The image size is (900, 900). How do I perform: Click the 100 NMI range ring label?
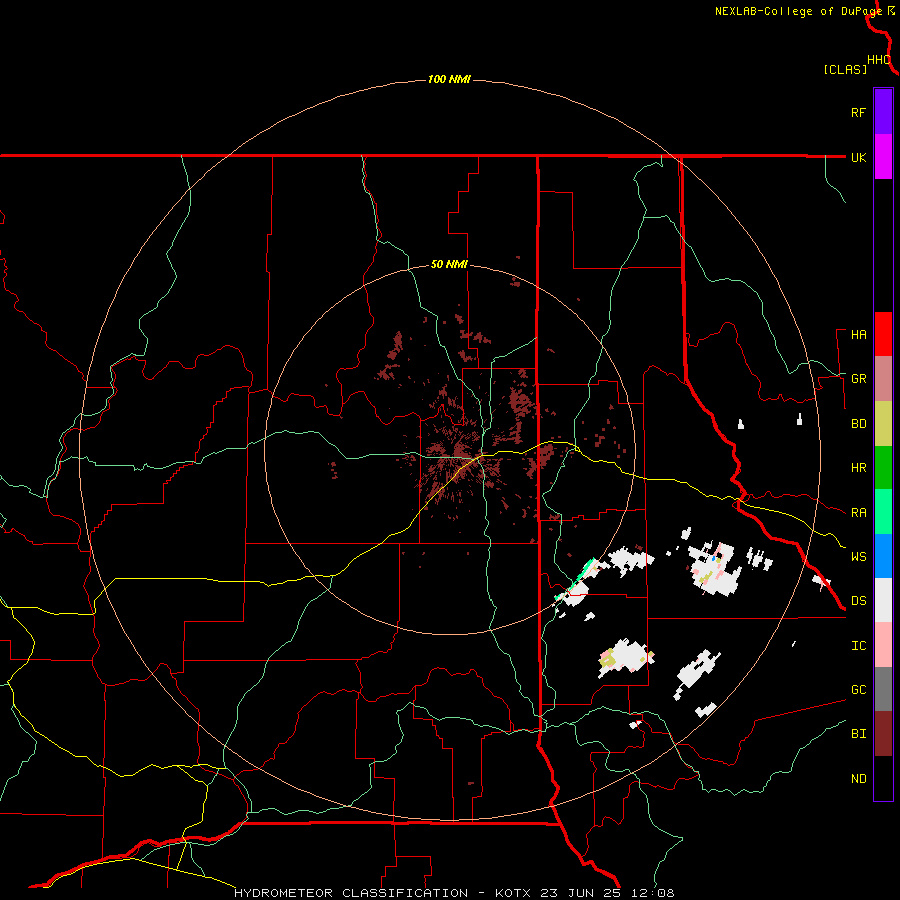[449, 79]
